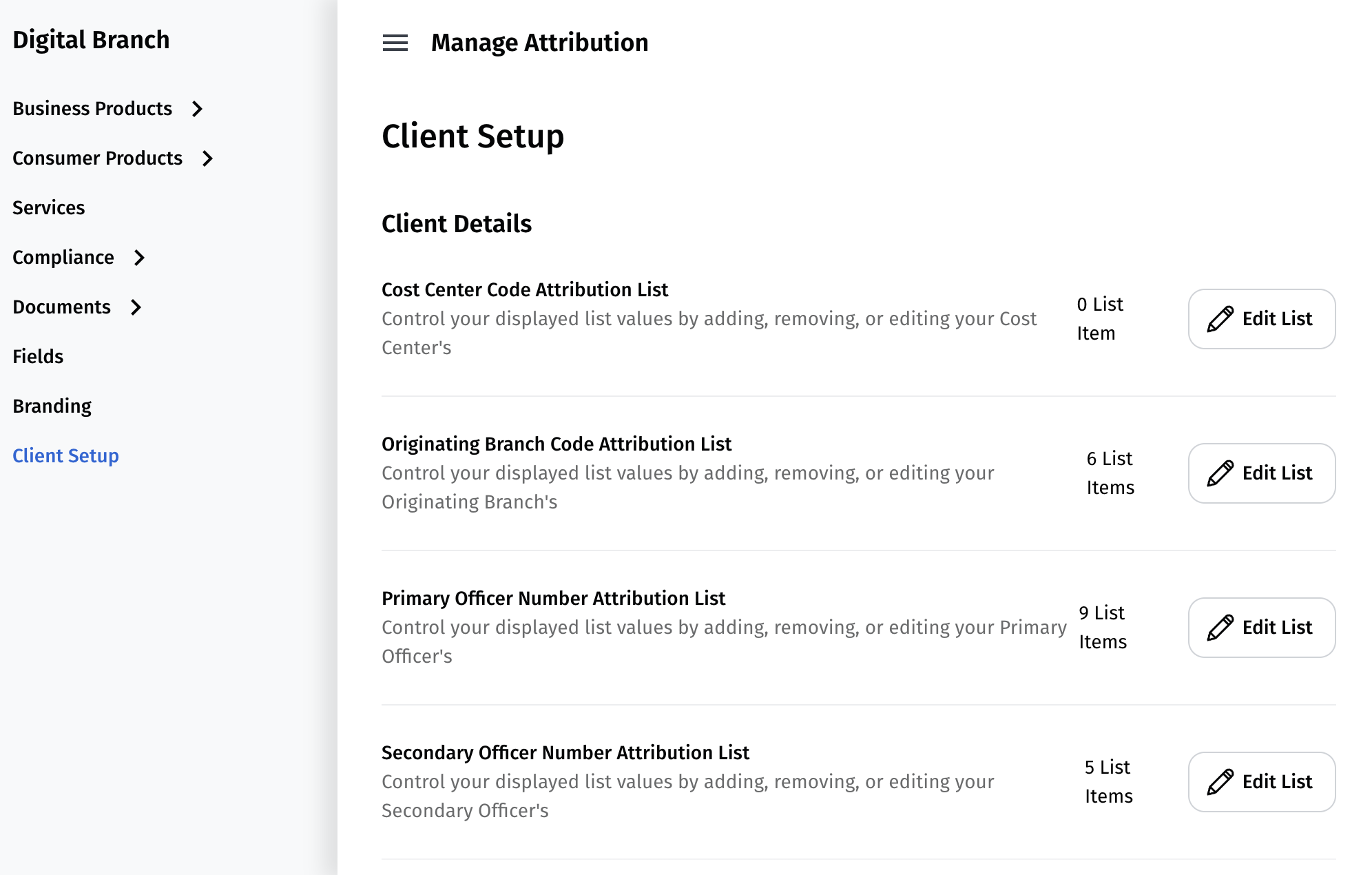The image size is (1372, 875).
Task: Click the hamburger menu icon
Action: pyautogui.click(x=395, y=43)
